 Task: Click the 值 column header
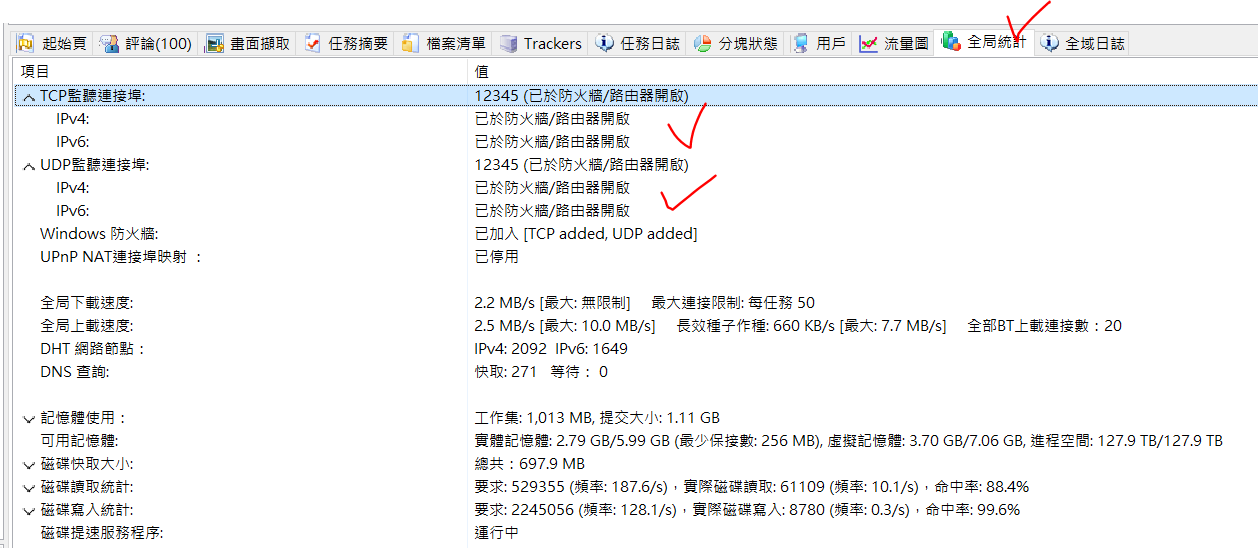click(x=482, y=71)
